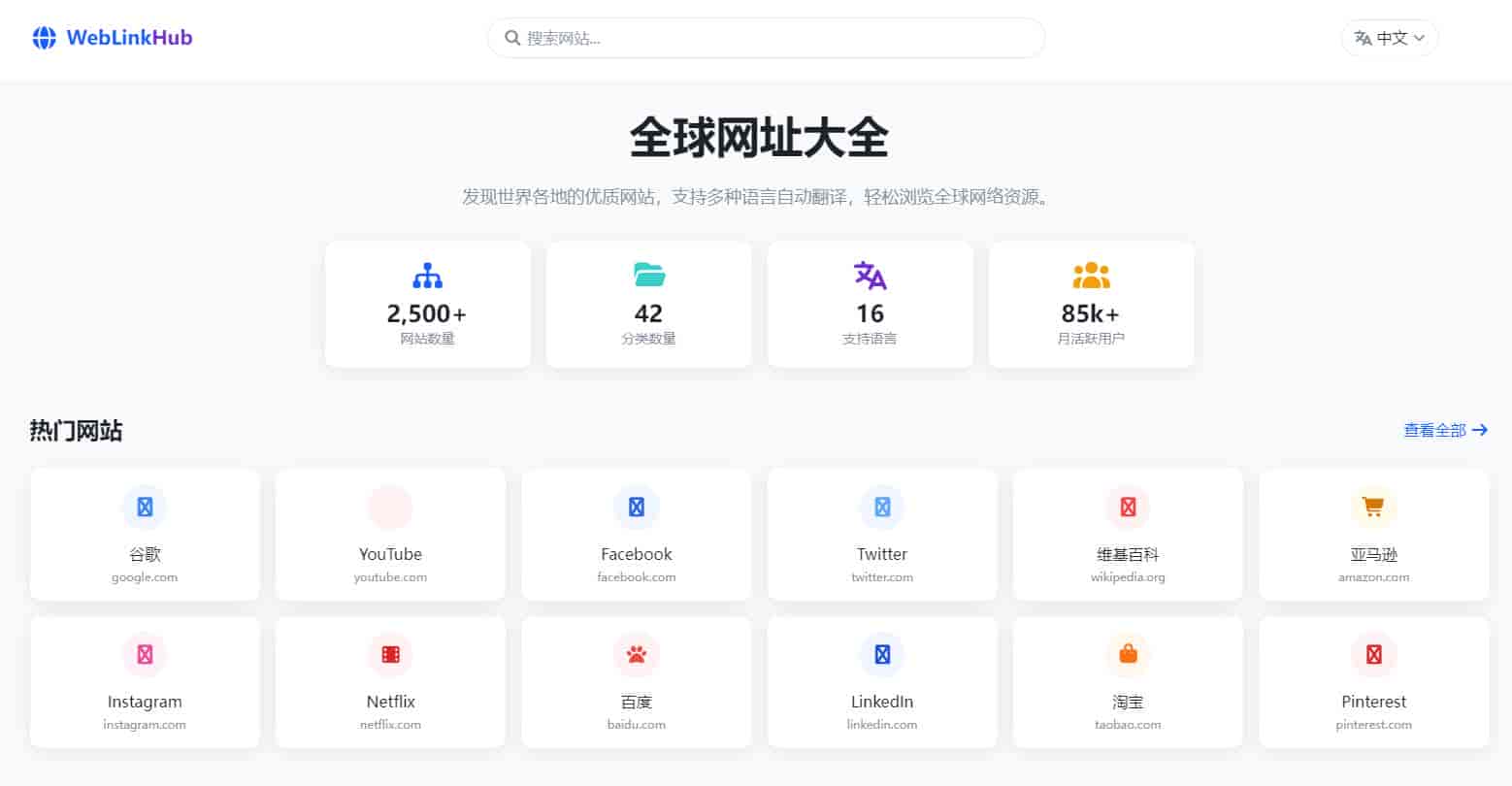Click the 维基百科 card title
This screenshot has height=786, width=1512.
(1128, 554)
